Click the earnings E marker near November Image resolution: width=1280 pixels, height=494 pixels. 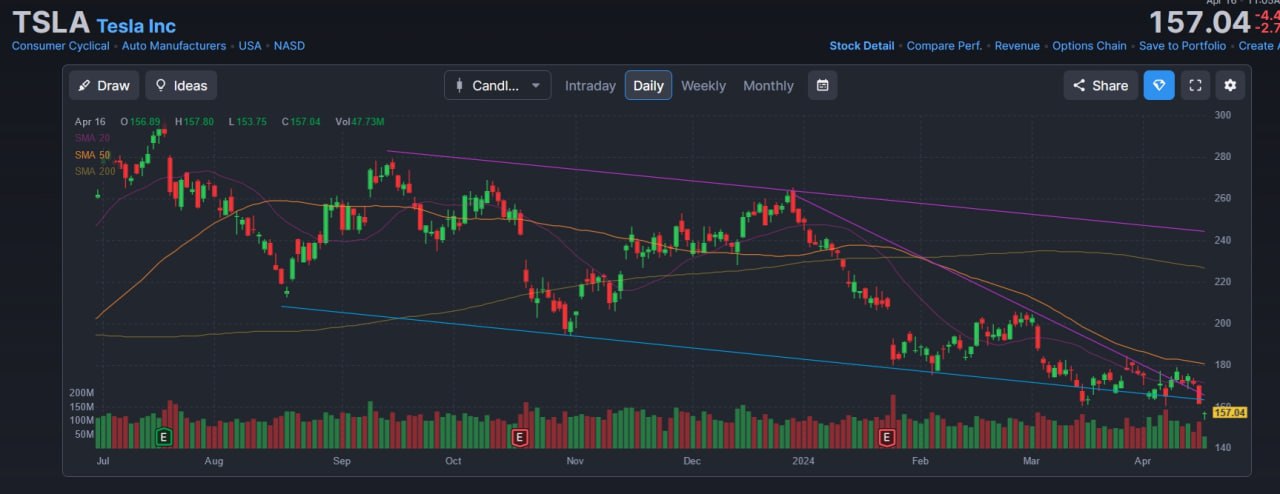[519, 437]
